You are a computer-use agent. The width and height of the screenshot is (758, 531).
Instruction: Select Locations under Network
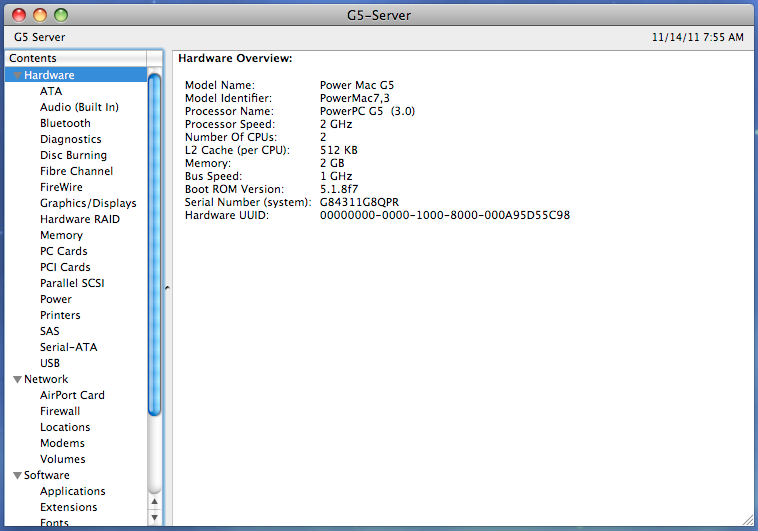[x=65, y=427]
